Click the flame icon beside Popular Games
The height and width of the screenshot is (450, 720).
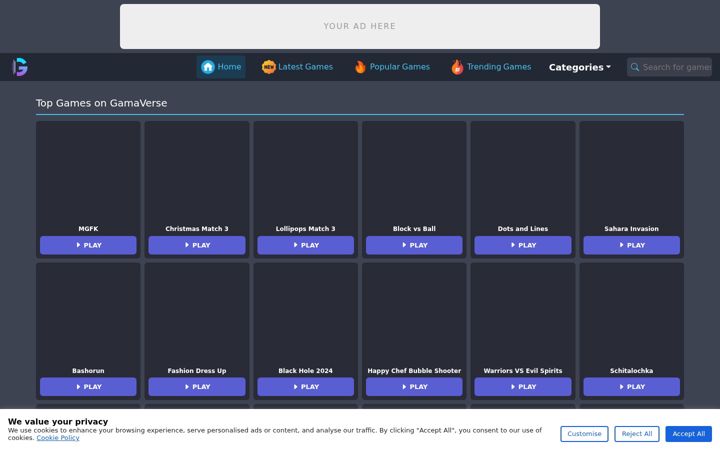pos(360,67)
